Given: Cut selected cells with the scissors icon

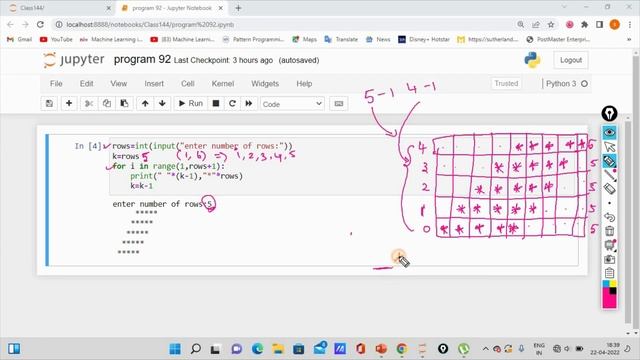Looking at the screenshot, I should click(89, 104).
